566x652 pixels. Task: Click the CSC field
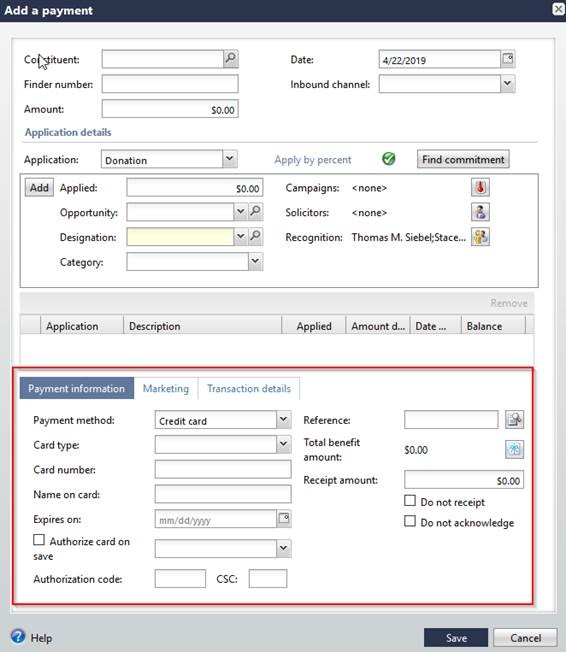268,578
